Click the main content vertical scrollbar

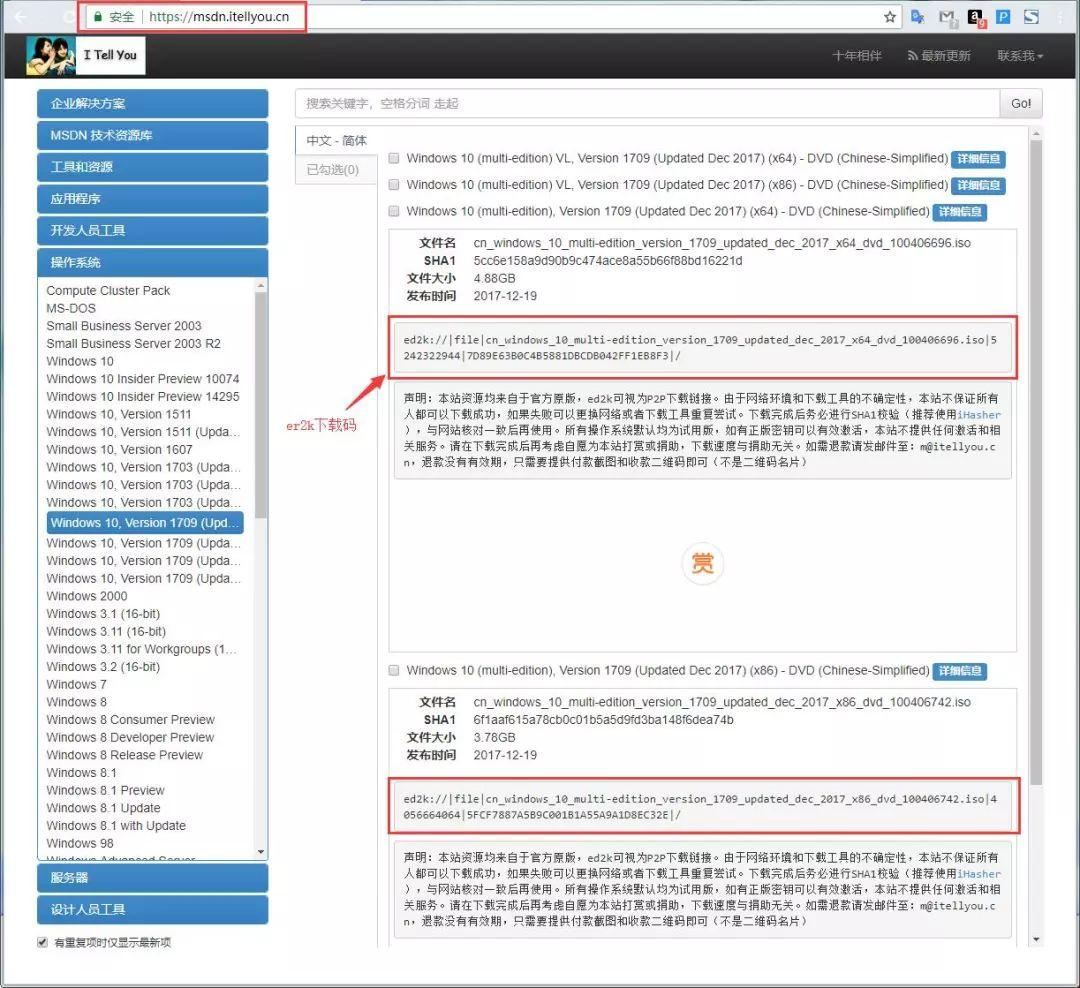[x=1036, y=462]
